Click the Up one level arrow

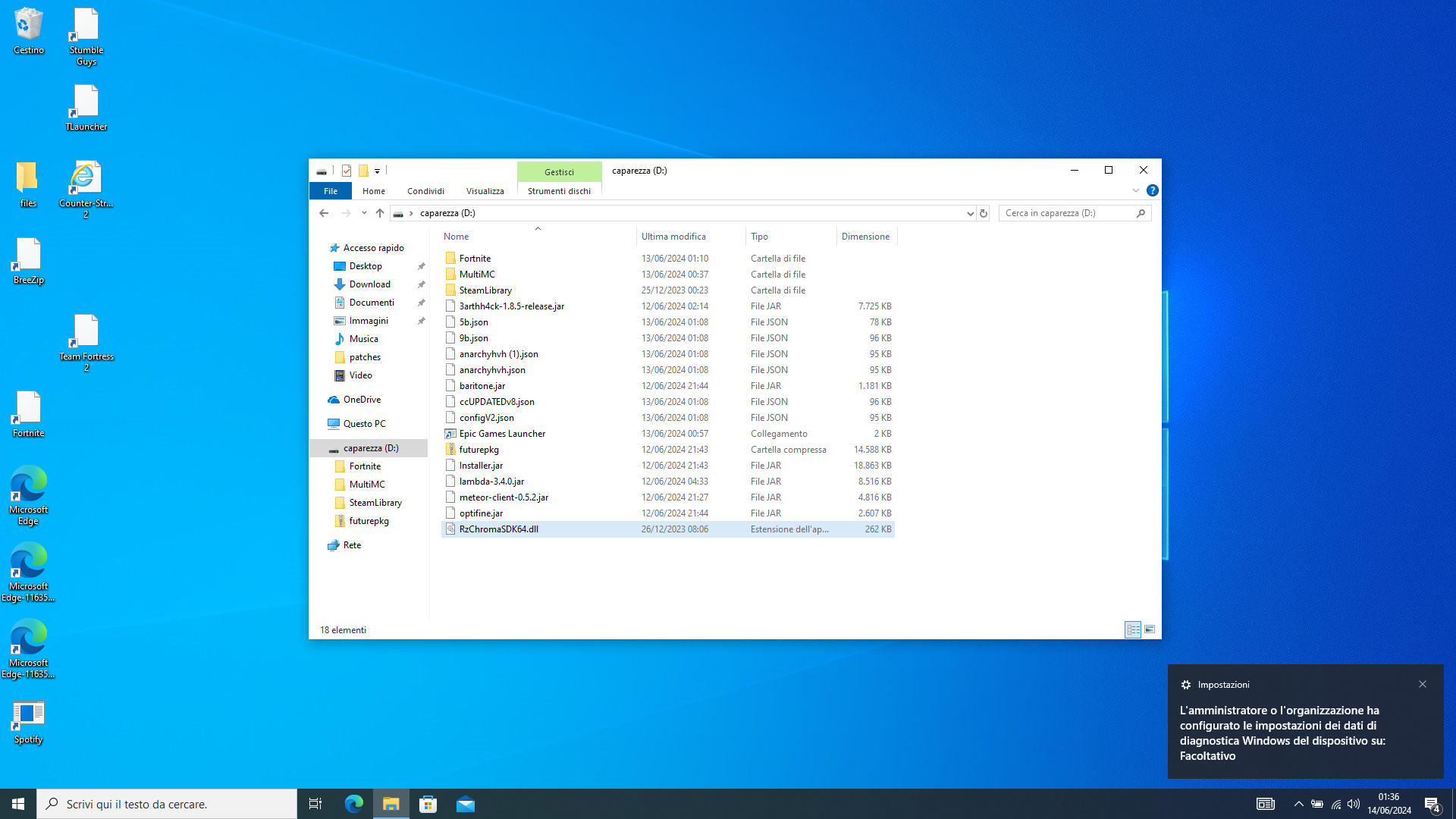tap(380, 213)
